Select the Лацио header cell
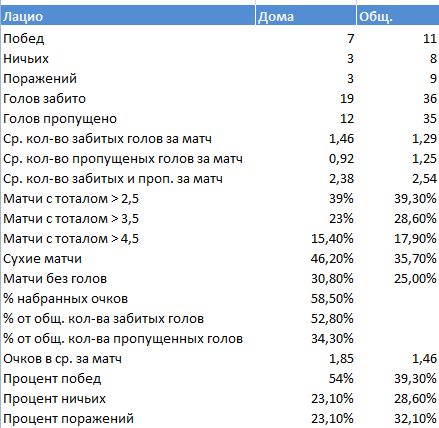439x428 pixels. [128, 16]
